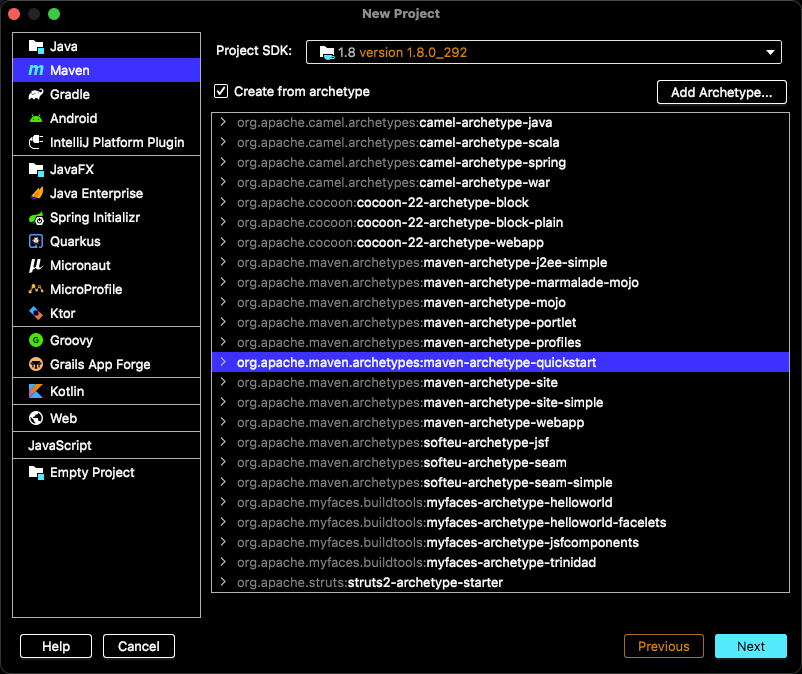The height and width of the screenshot is (674, 802).
Task: Expand maven-archetype-j2ee-simple node
Action: pyautogui.click(x=223, y=262)
